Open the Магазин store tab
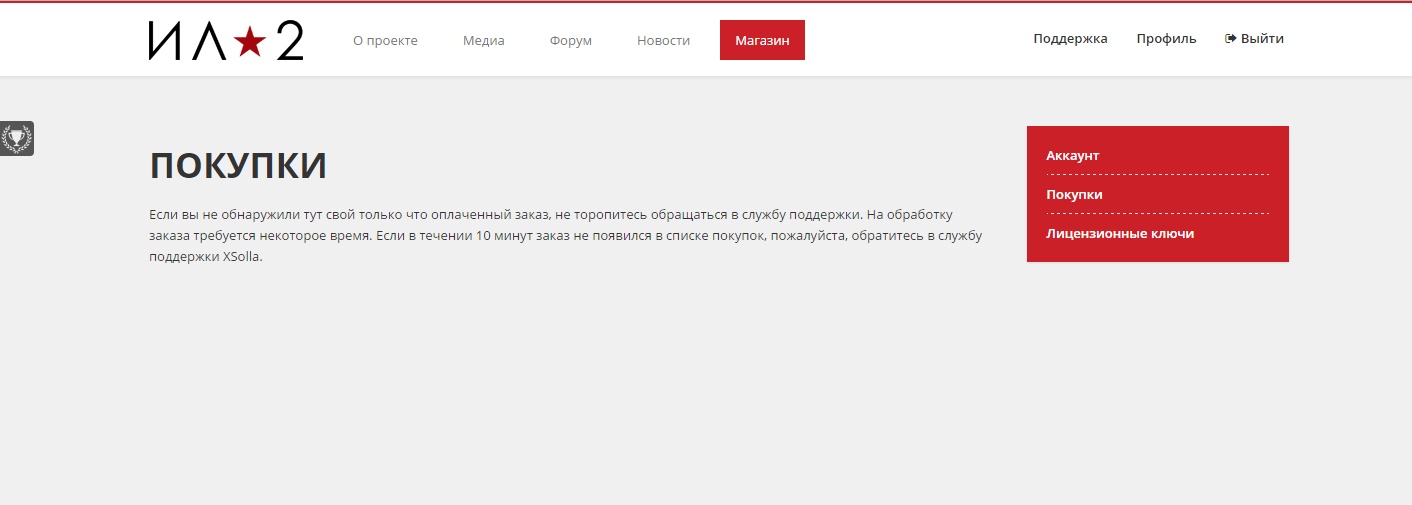Viewport: 1412px width, 505px height. click(x=762, y=40)
